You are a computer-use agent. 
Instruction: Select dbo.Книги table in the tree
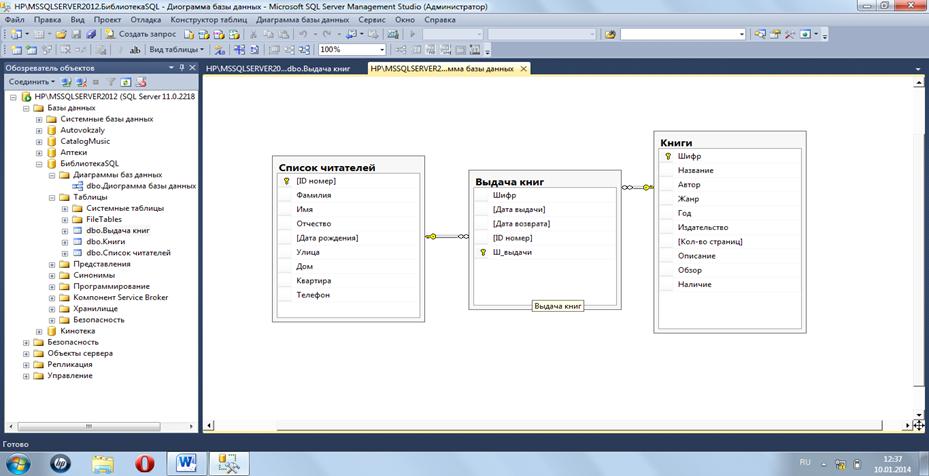(x=105, y=241)
